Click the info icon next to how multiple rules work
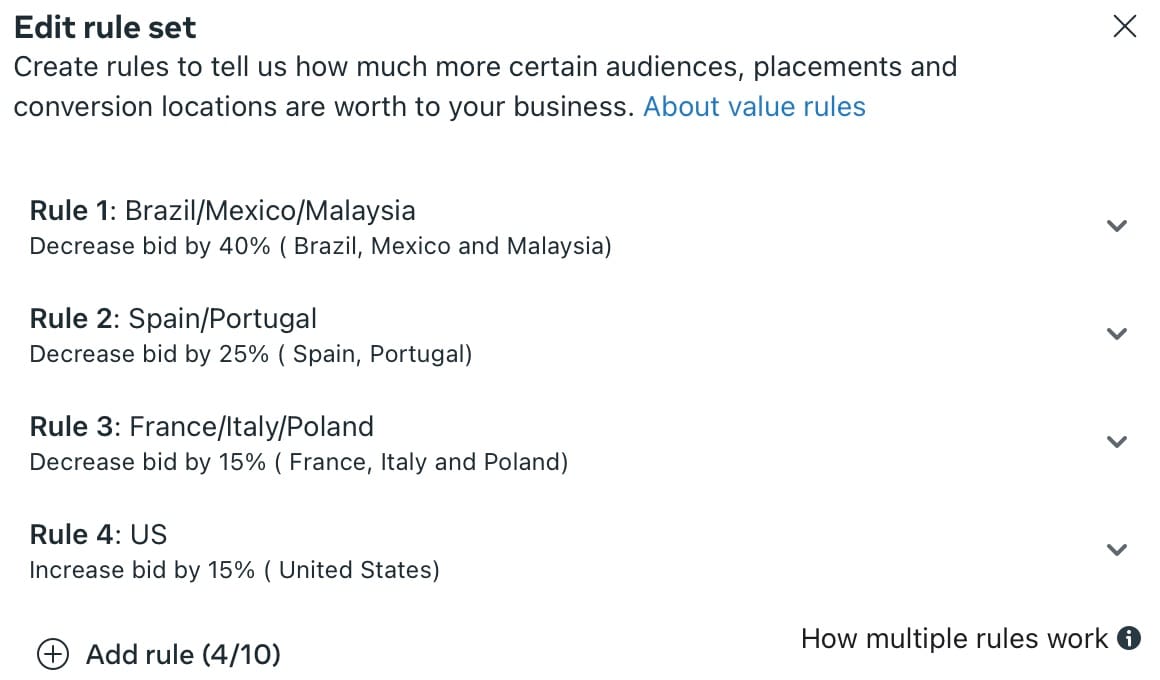This screenshot has width=1160, height=680. click(x=1130, y=638)
